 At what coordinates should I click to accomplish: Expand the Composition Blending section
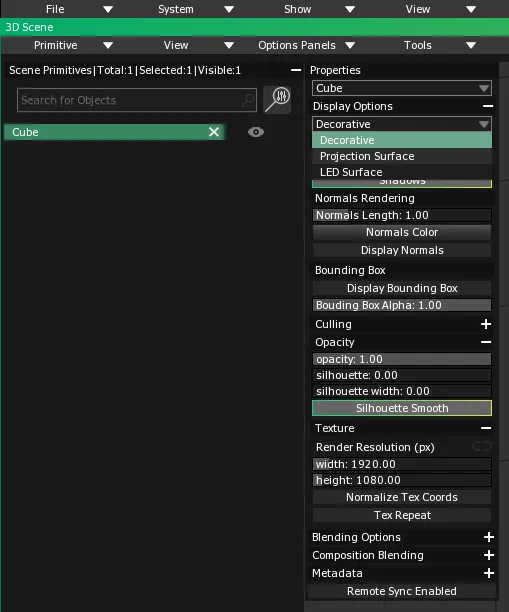[489, 555]
